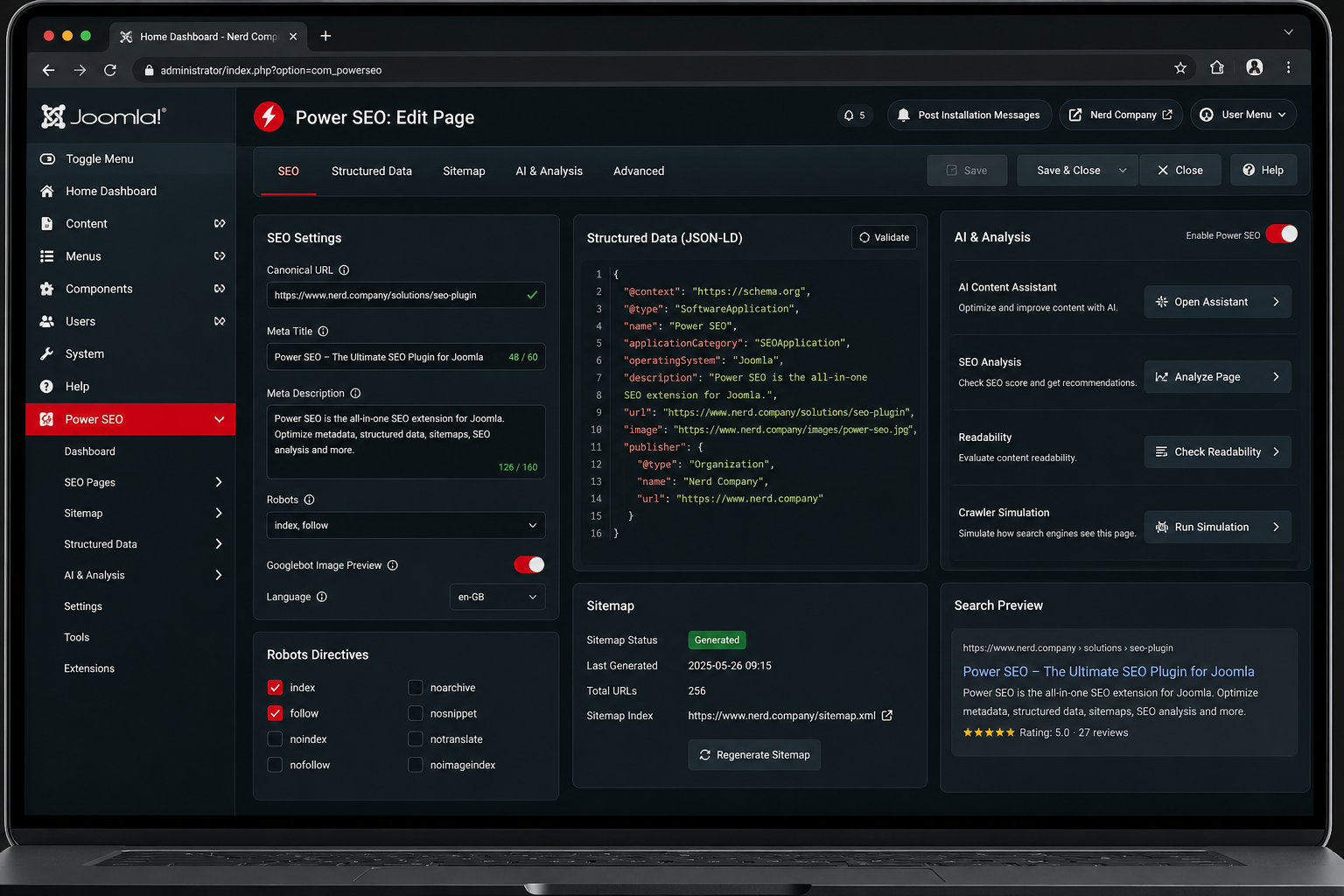Open the Robots index, follow dropdown
The image size is (1344, 896).
(406, 525)
